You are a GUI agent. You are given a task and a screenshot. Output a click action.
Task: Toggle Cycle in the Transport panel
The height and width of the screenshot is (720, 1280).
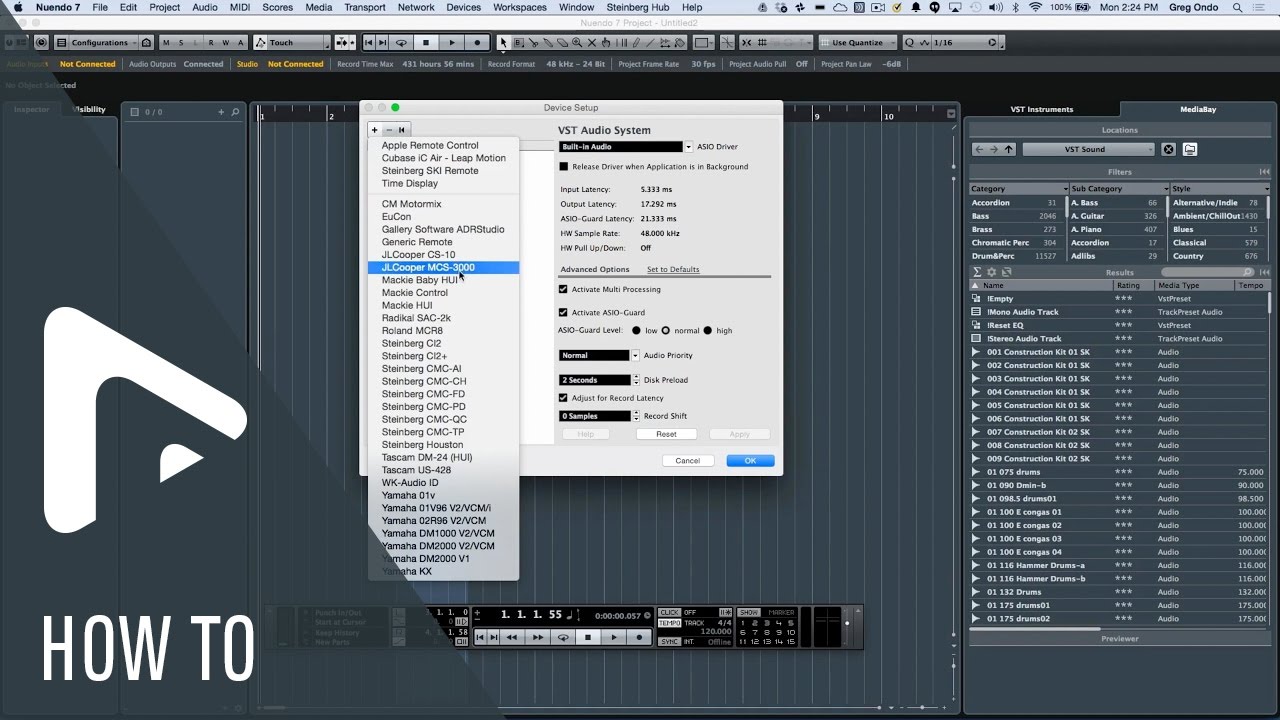(563, 637)
